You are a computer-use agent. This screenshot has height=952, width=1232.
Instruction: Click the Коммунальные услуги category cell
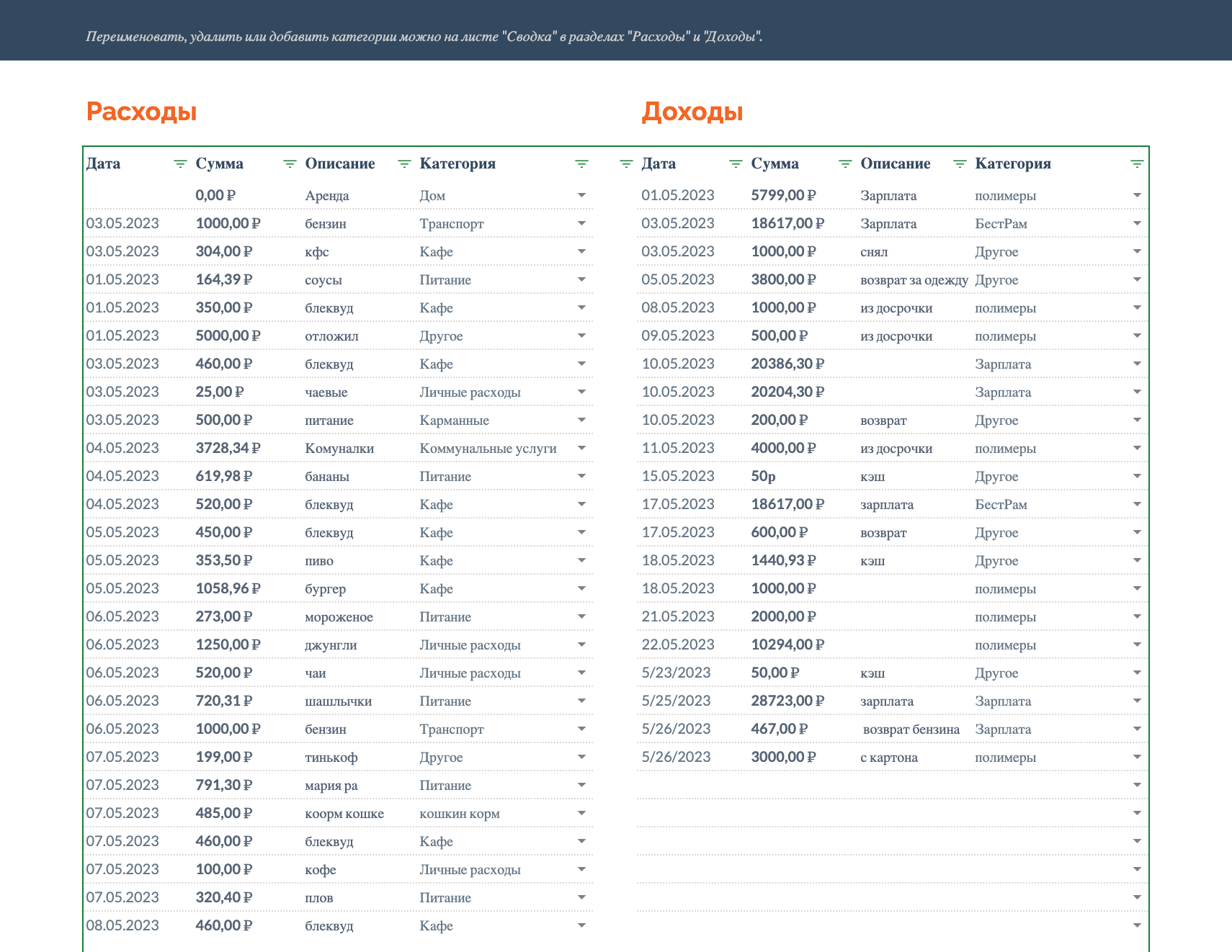pos(488,448)
